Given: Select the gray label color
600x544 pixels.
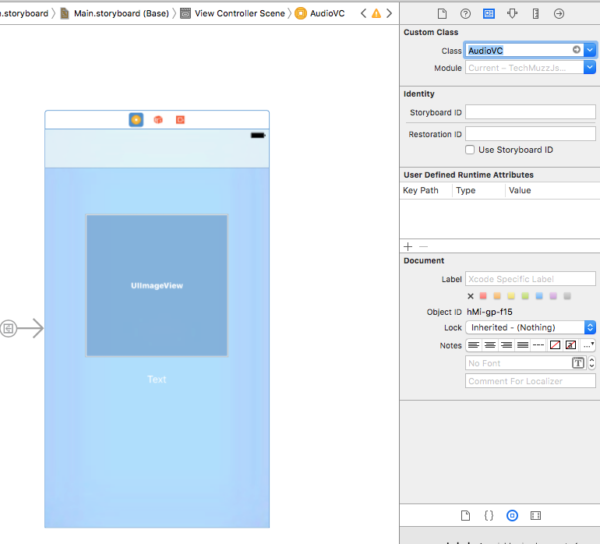Looking at the screenshot, I should (x=567, y=296).
